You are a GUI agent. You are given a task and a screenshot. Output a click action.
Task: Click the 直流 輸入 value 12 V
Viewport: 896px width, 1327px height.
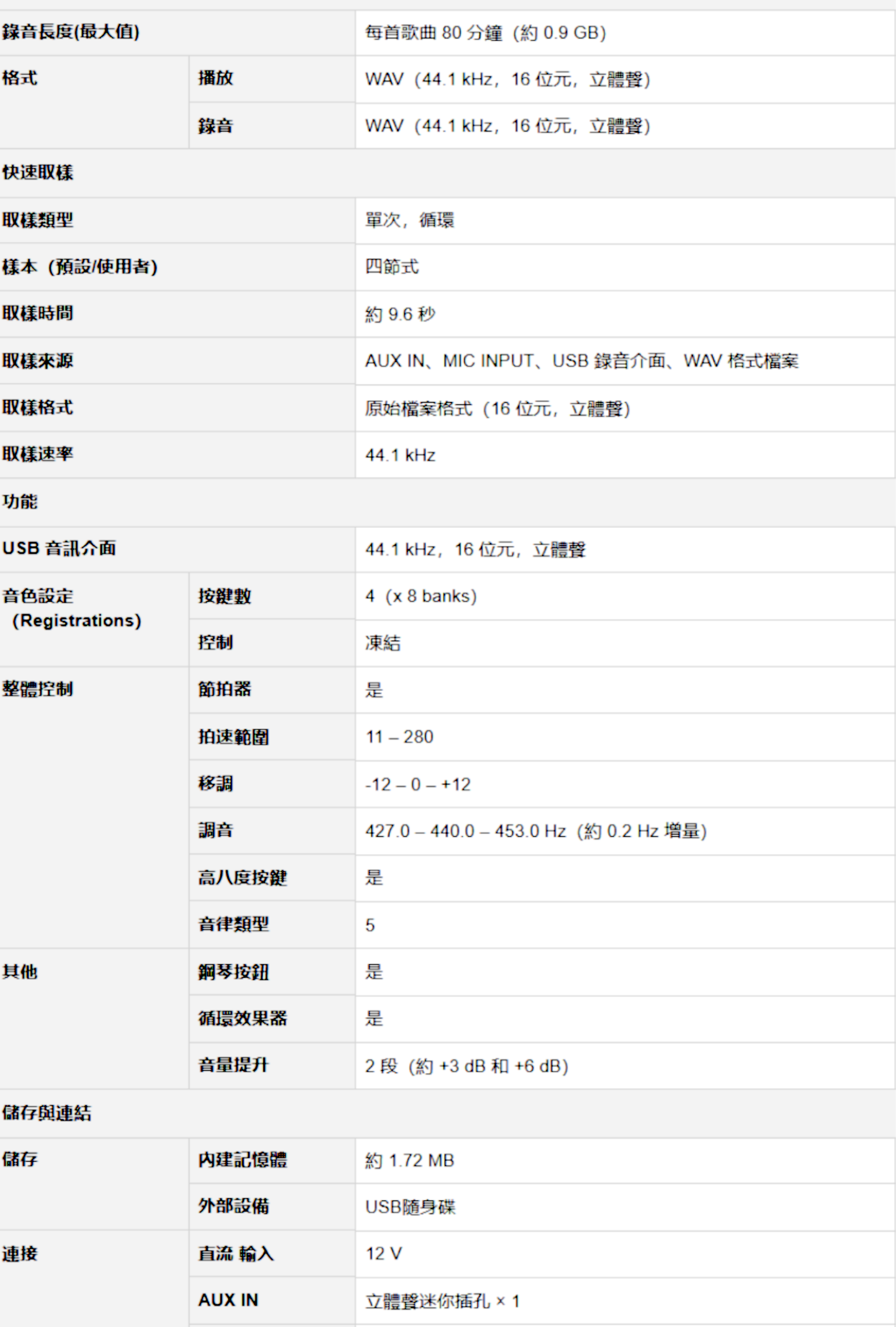coord(384,1253)
